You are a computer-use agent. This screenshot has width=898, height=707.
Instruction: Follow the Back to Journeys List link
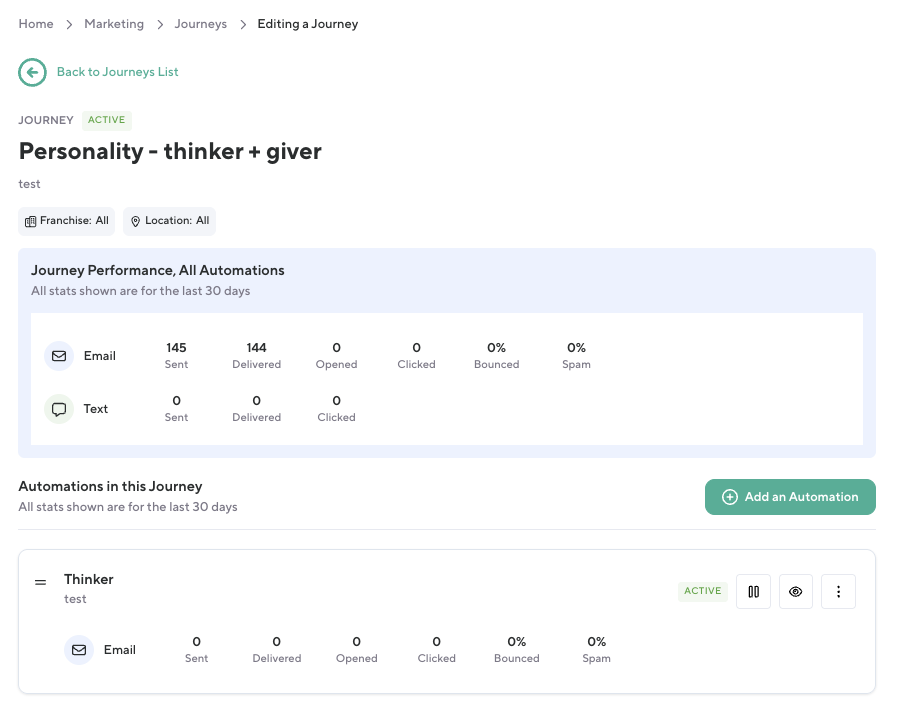point(117,72)
